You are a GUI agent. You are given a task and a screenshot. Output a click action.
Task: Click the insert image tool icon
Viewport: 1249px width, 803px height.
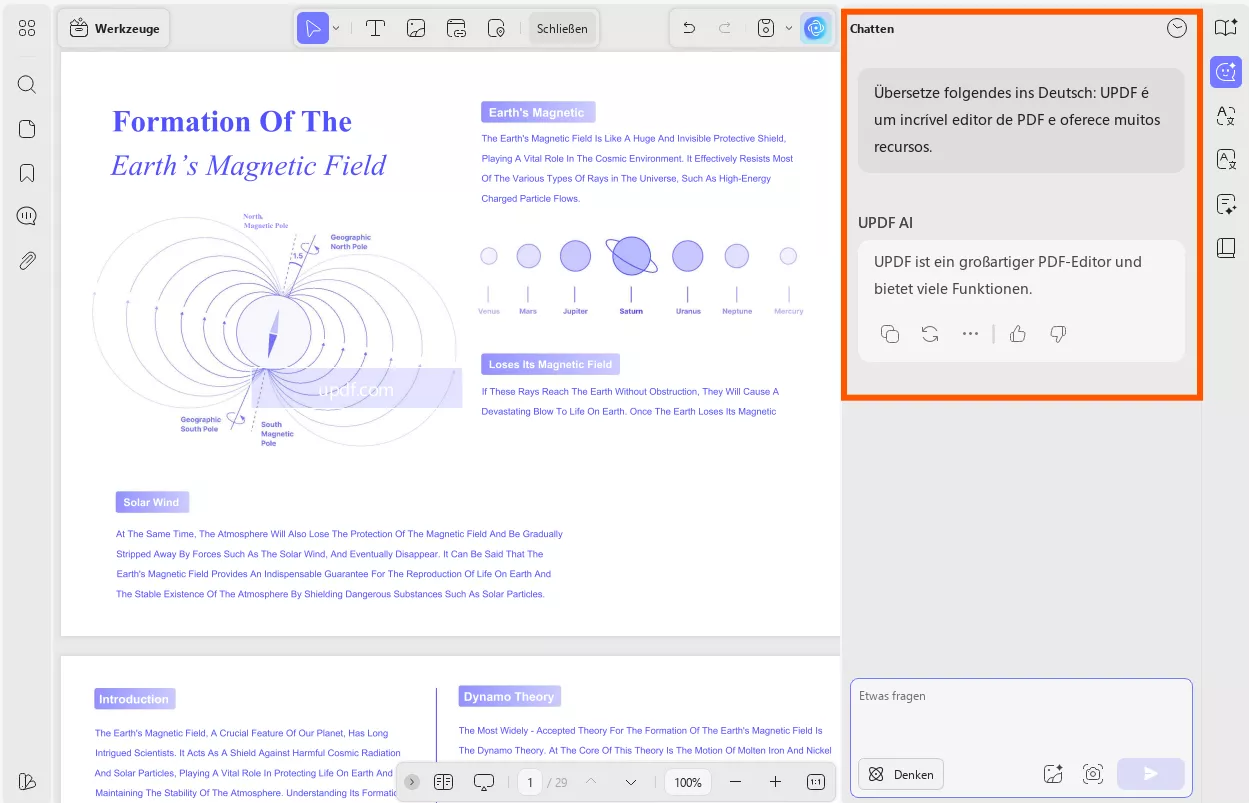tap(416, 28)
